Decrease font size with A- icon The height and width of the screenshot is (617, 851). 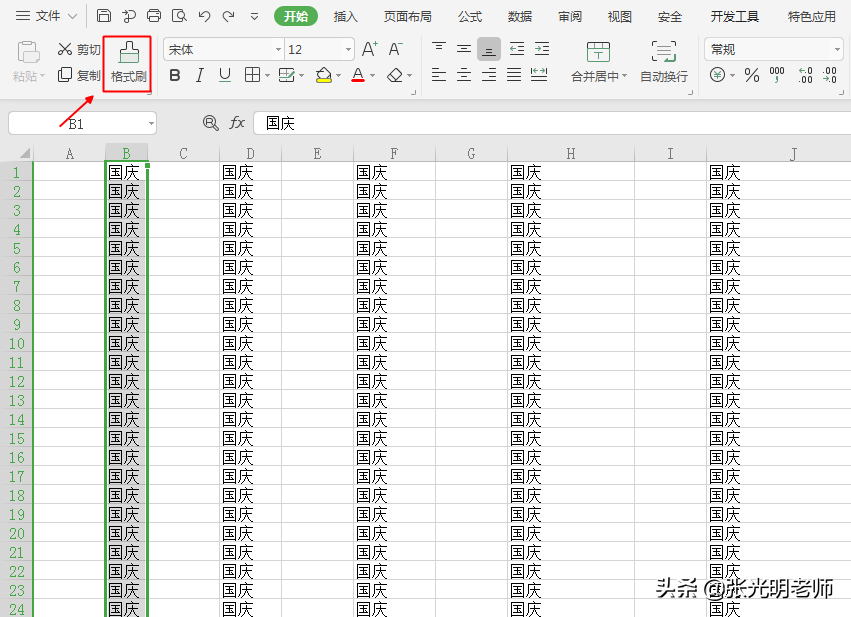click(396, 49)
